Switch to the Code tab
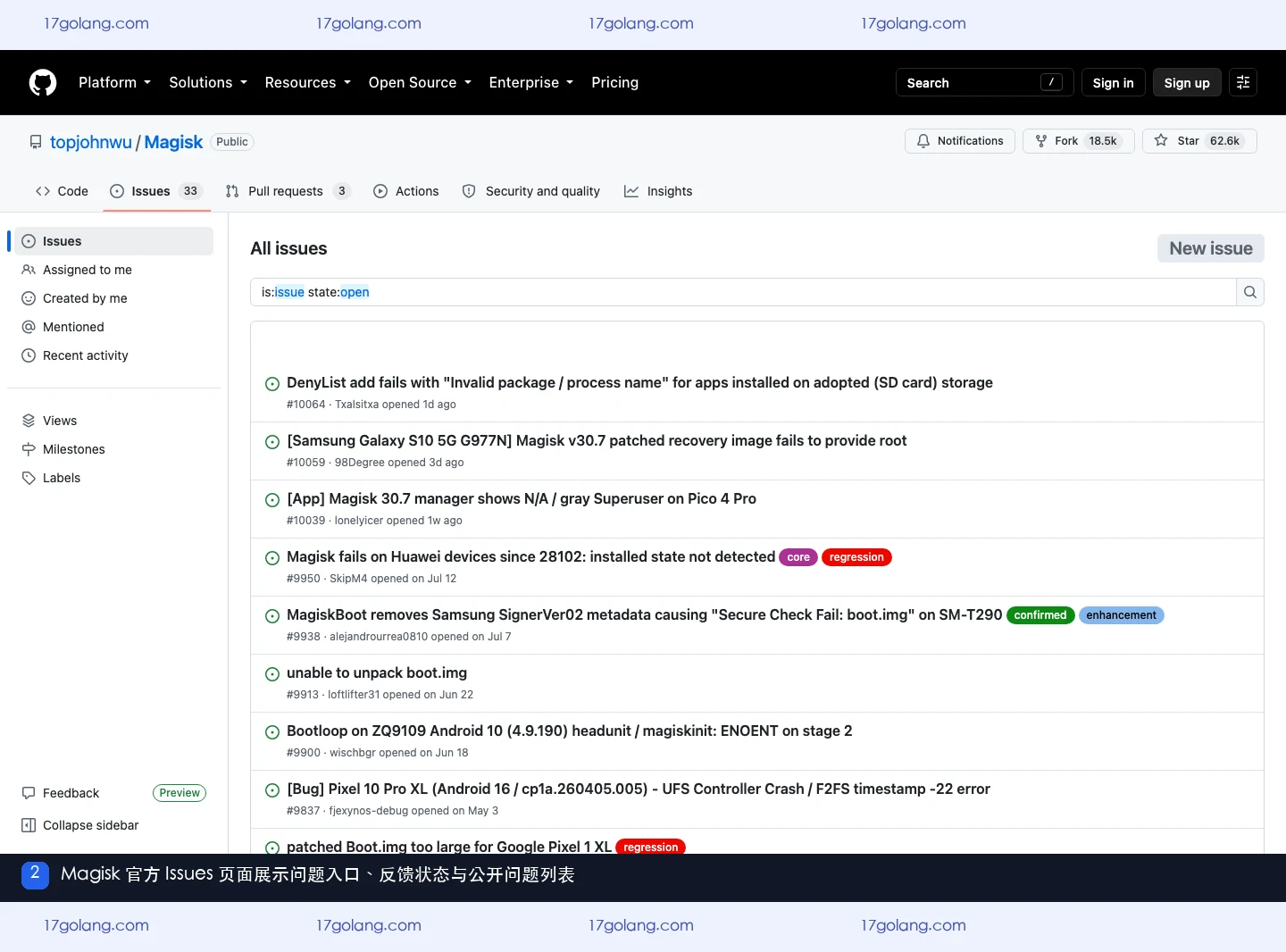The height and width of the screenshot is (952, 1286). click(62, 191)
